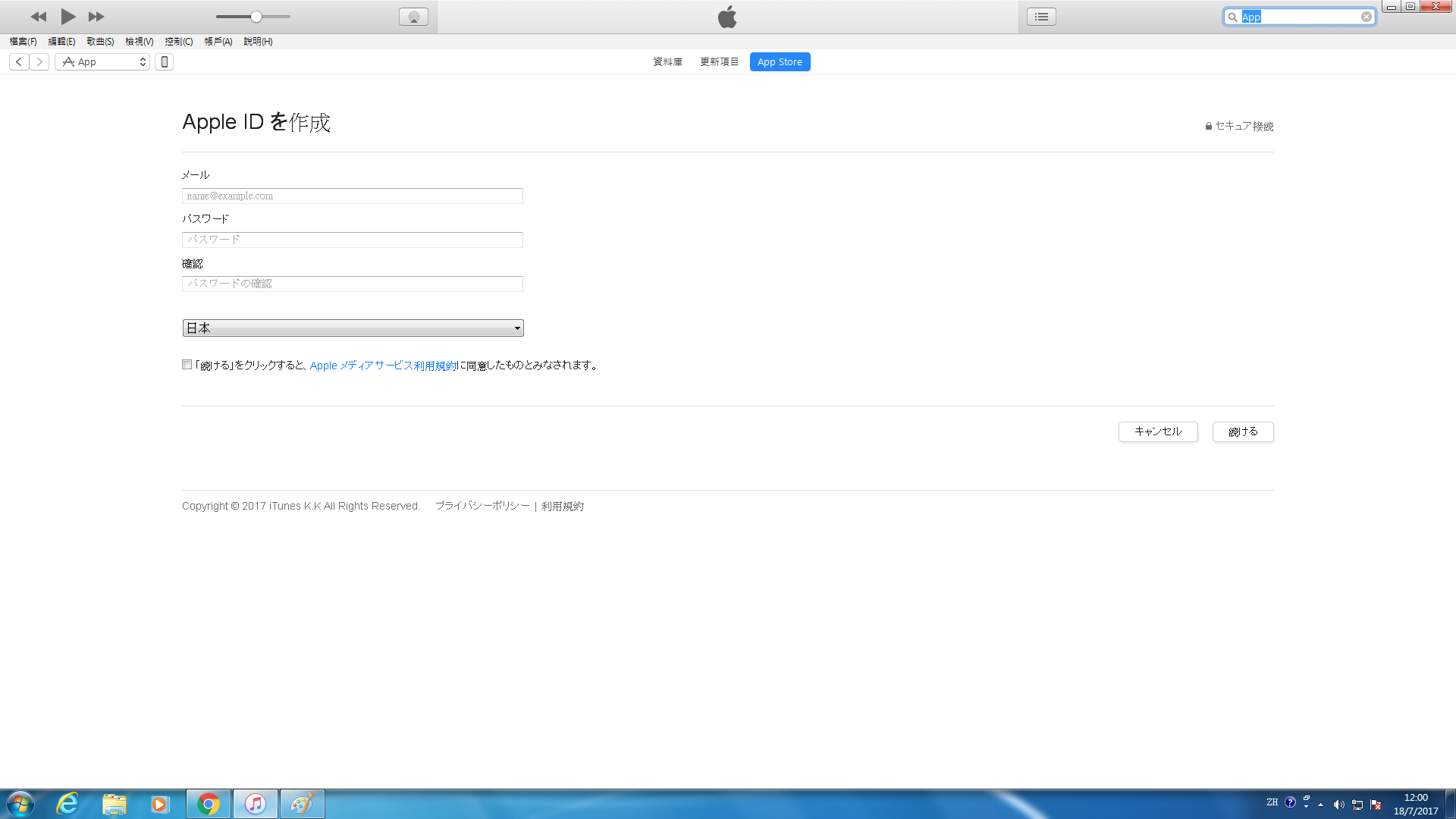
Task: Open Apple メディアサービス利用規約 link
Action: (383, 366)
